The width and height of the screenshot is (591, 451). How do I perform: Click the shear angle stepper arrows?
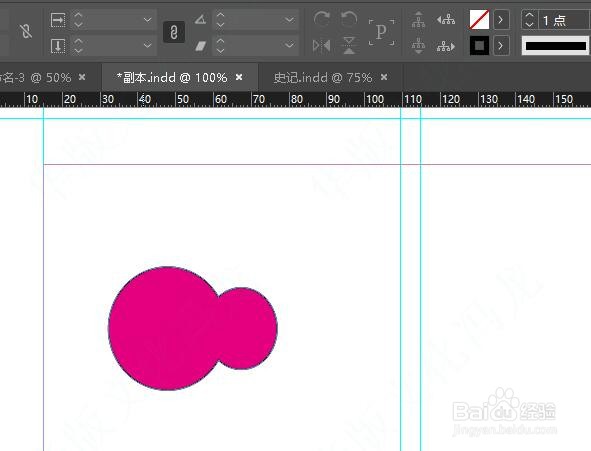point(220,46)
